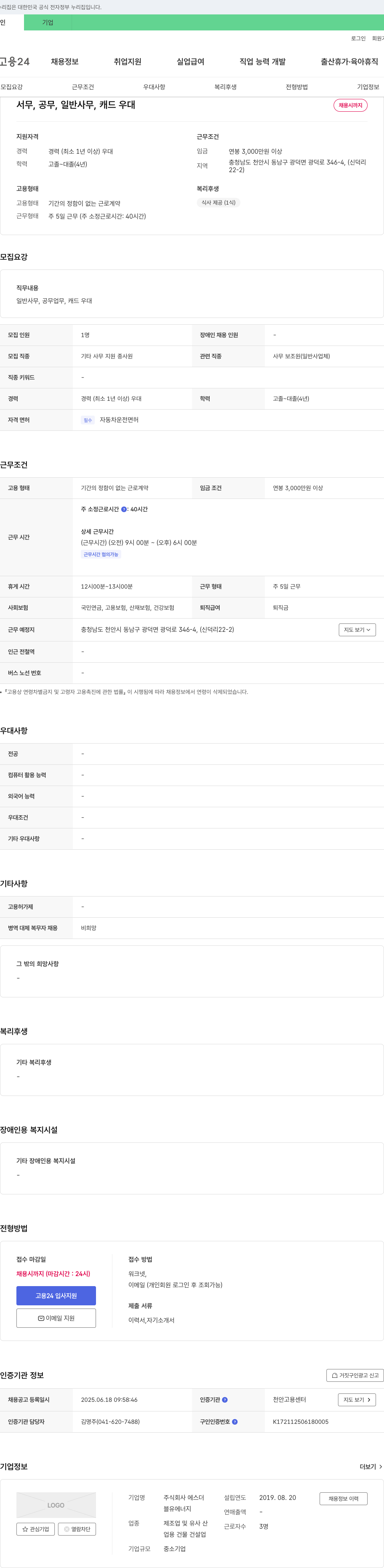
Task: Open the 취업지원 main menu
Action: click(x=128, y=62)
